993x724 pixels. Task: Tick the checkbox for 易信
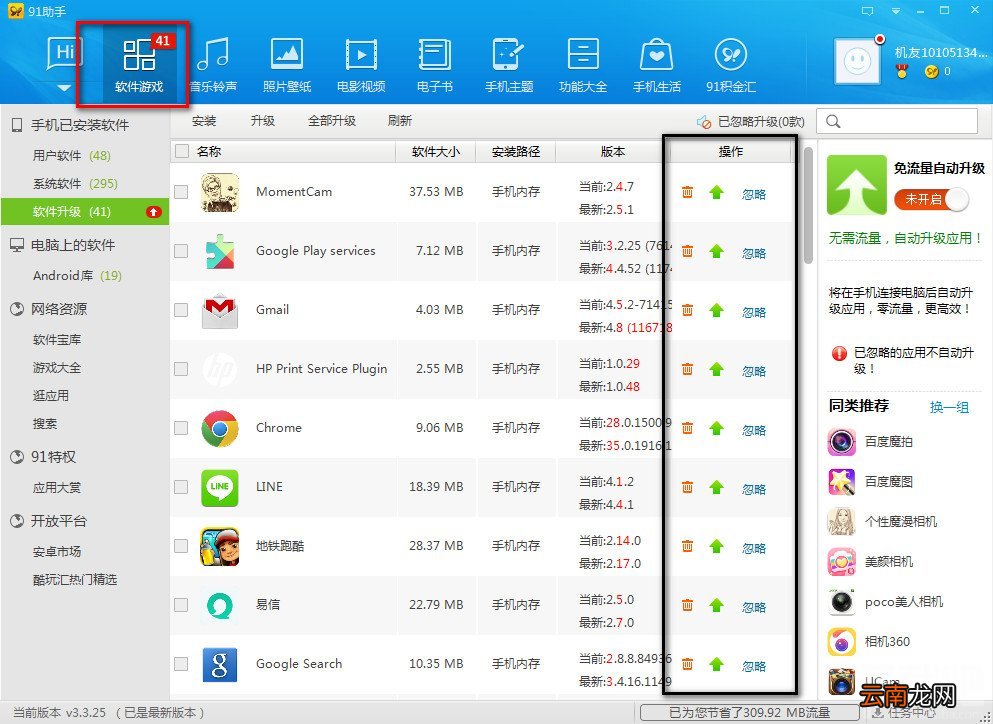pos(181,605)
